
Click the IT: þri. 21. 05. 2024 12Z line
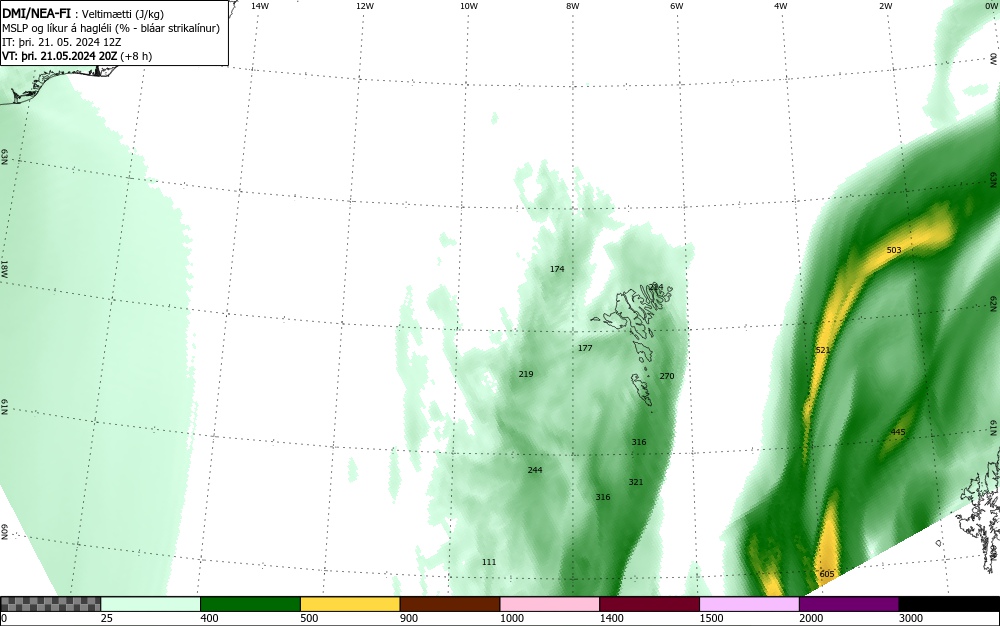click(x=62, y=42)
